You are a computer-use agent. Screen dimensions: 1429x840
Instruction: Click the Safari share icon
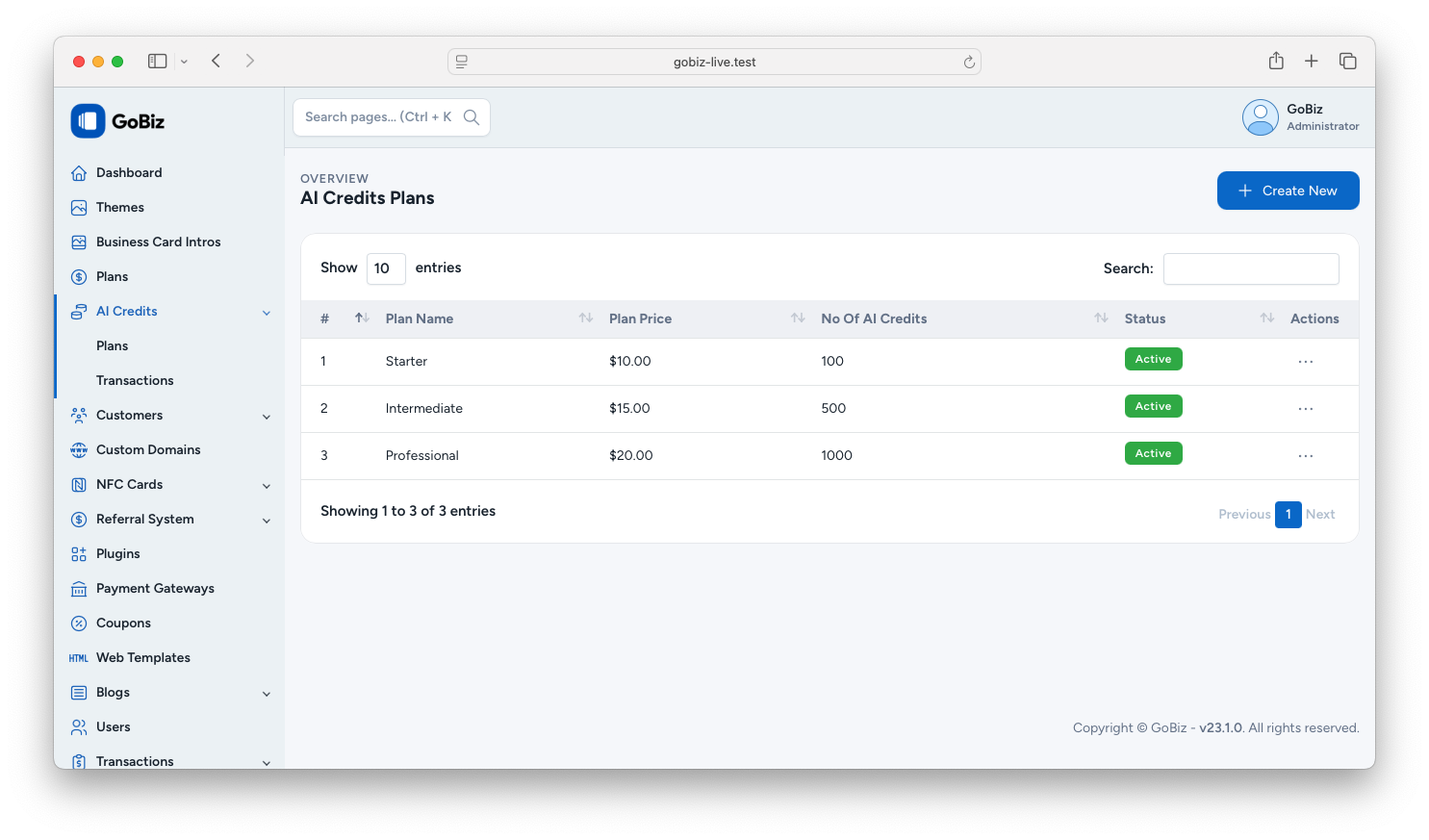[1276, 61]
